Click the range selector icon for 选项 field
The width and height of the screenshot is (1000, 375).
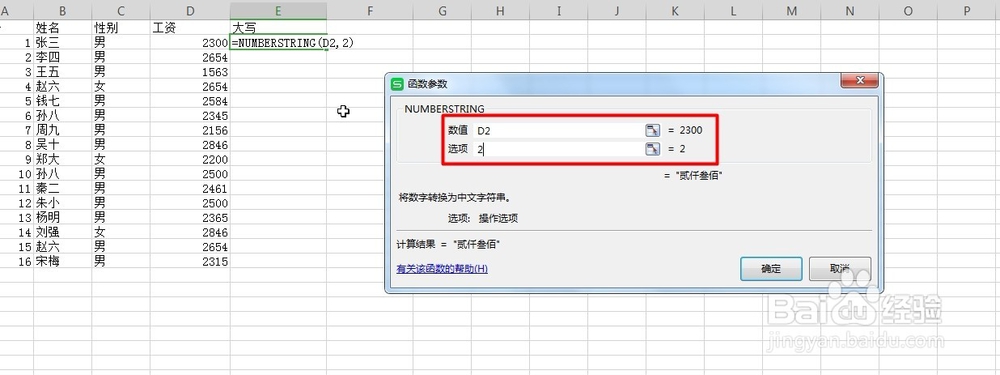[x=652, y=149]
